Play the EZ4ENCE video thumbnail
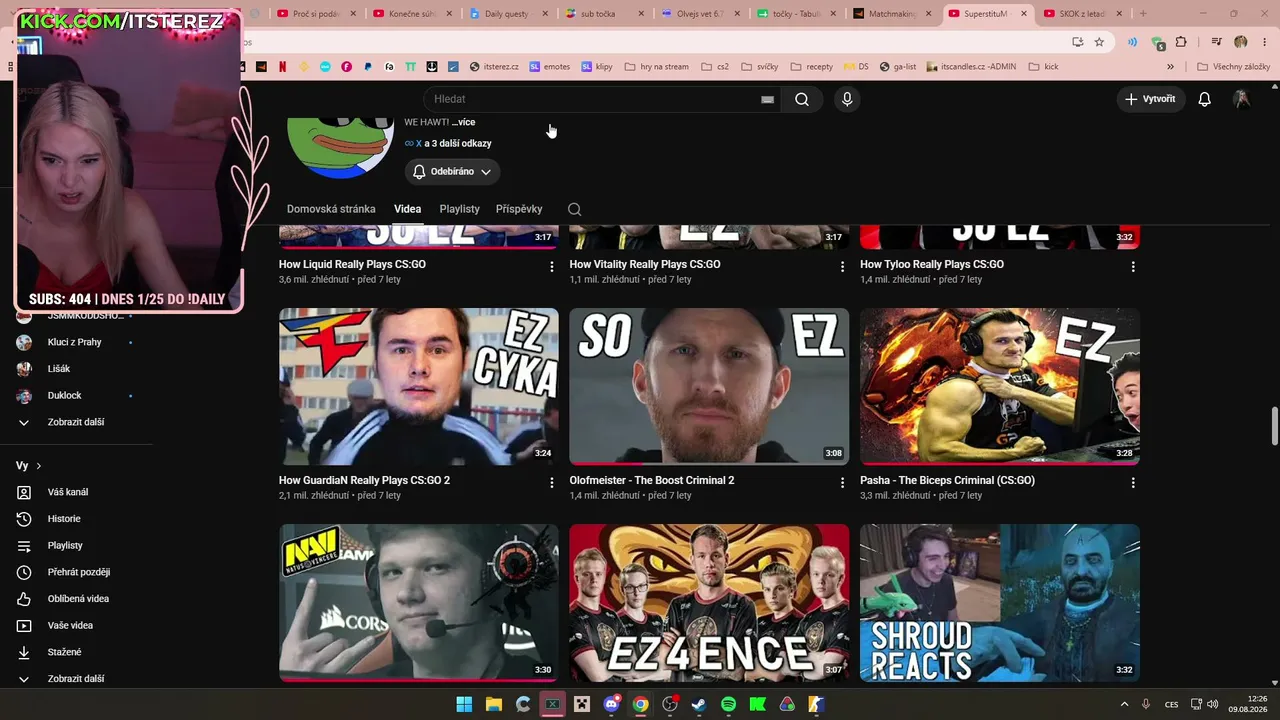1280x720 pixels. click(x=709, y=602)
